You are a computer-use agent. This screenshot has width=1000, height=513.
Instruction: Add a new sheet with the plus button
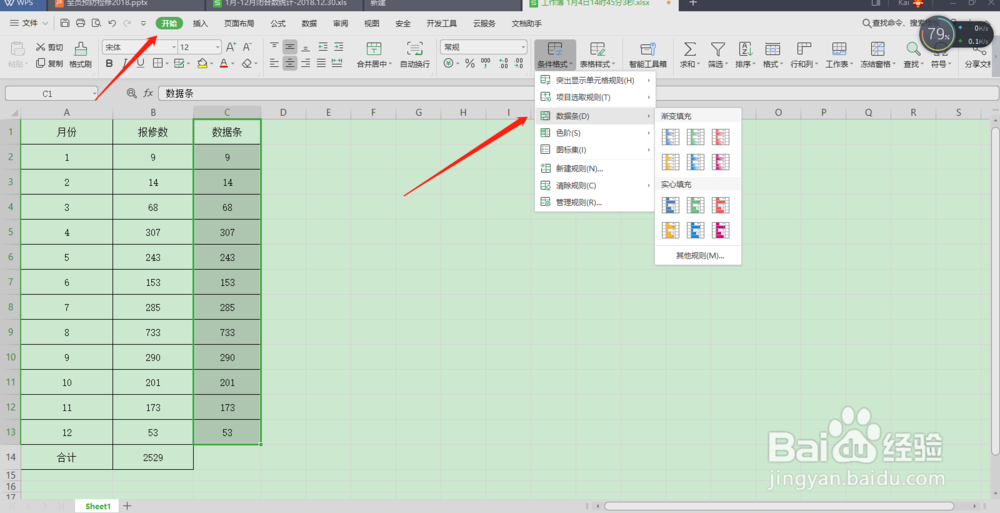[128, 506]
